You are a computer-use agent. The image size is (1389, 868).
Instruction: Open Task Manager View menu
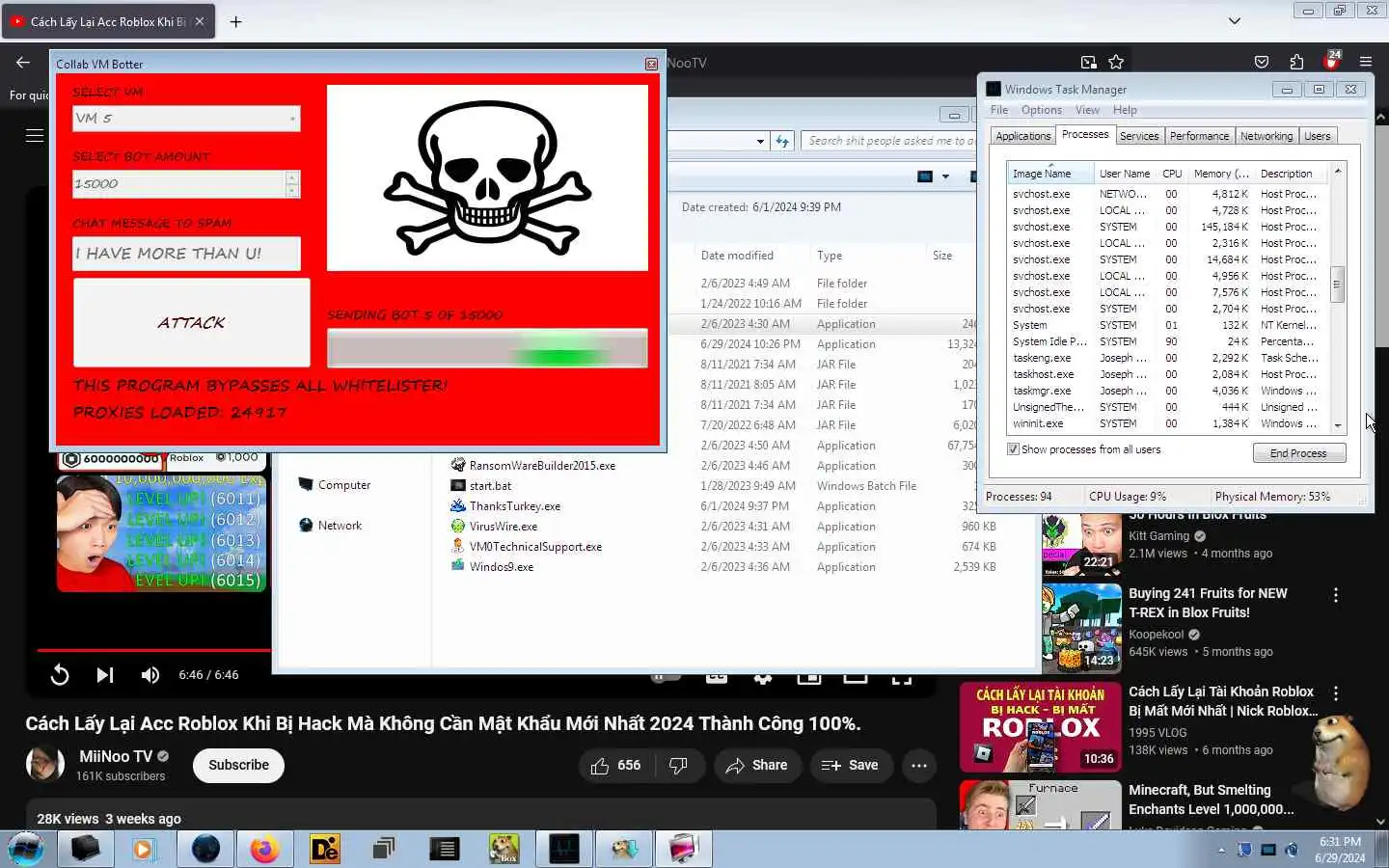coord(1087,110)
